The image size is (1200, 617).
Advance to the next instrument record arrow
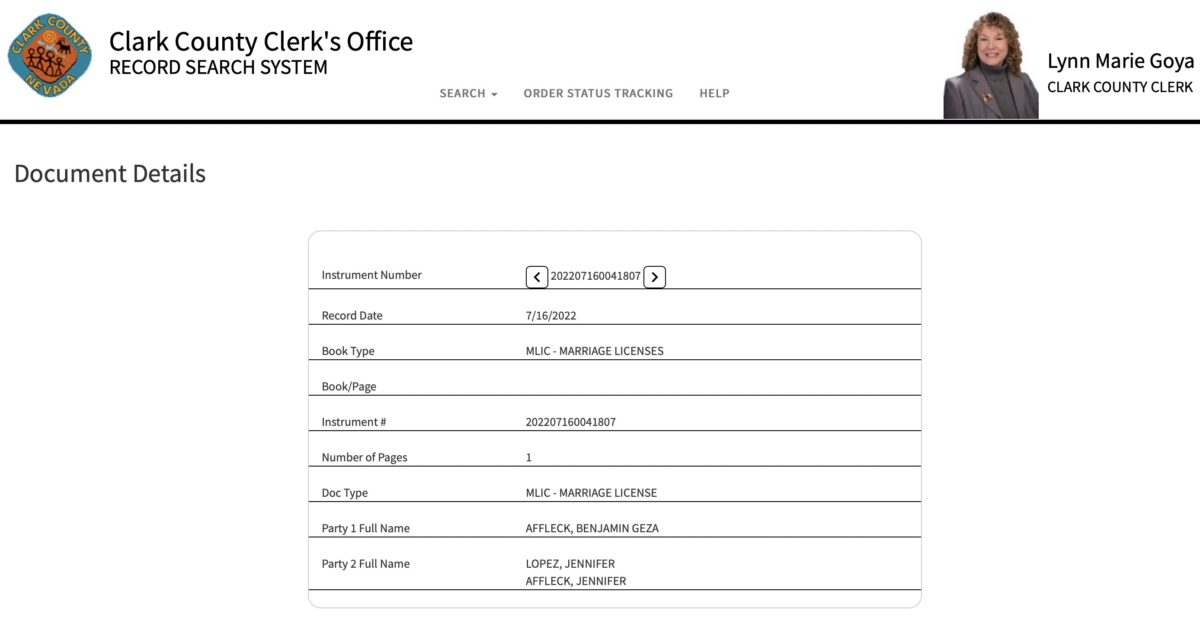point(654,277)
